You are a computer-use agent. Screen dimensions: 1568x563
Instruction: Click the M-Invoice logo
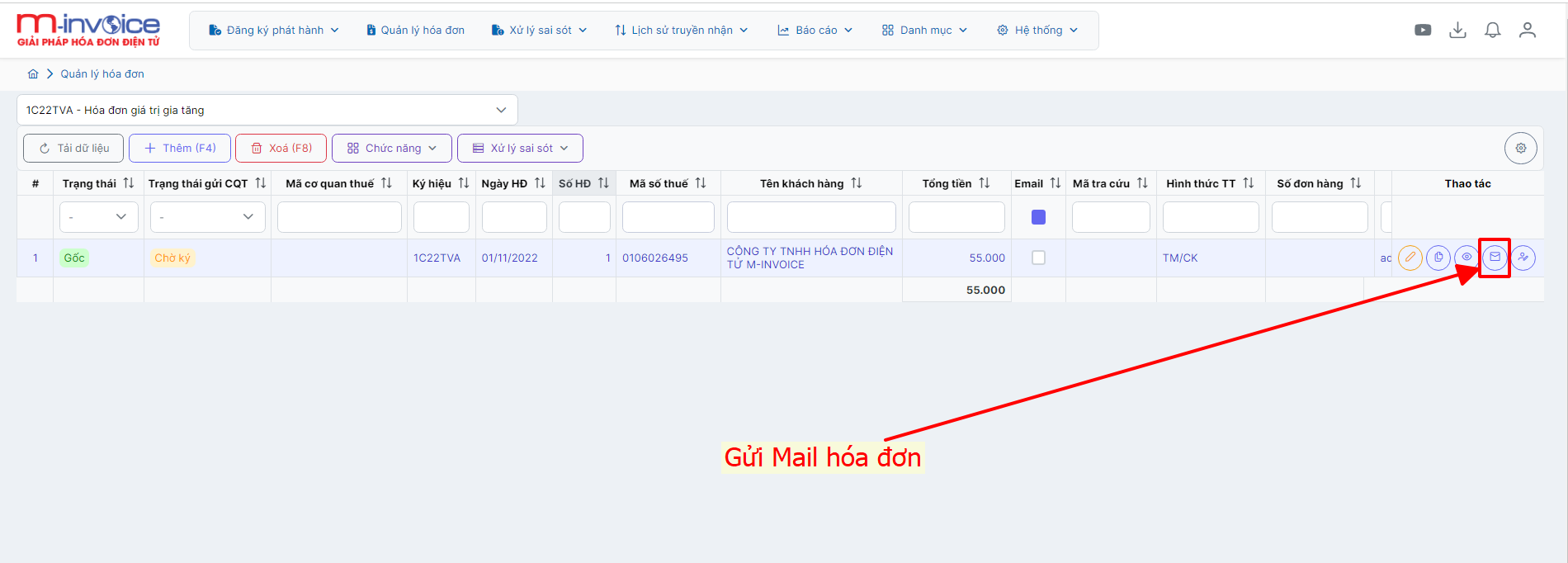coord(88,30)
